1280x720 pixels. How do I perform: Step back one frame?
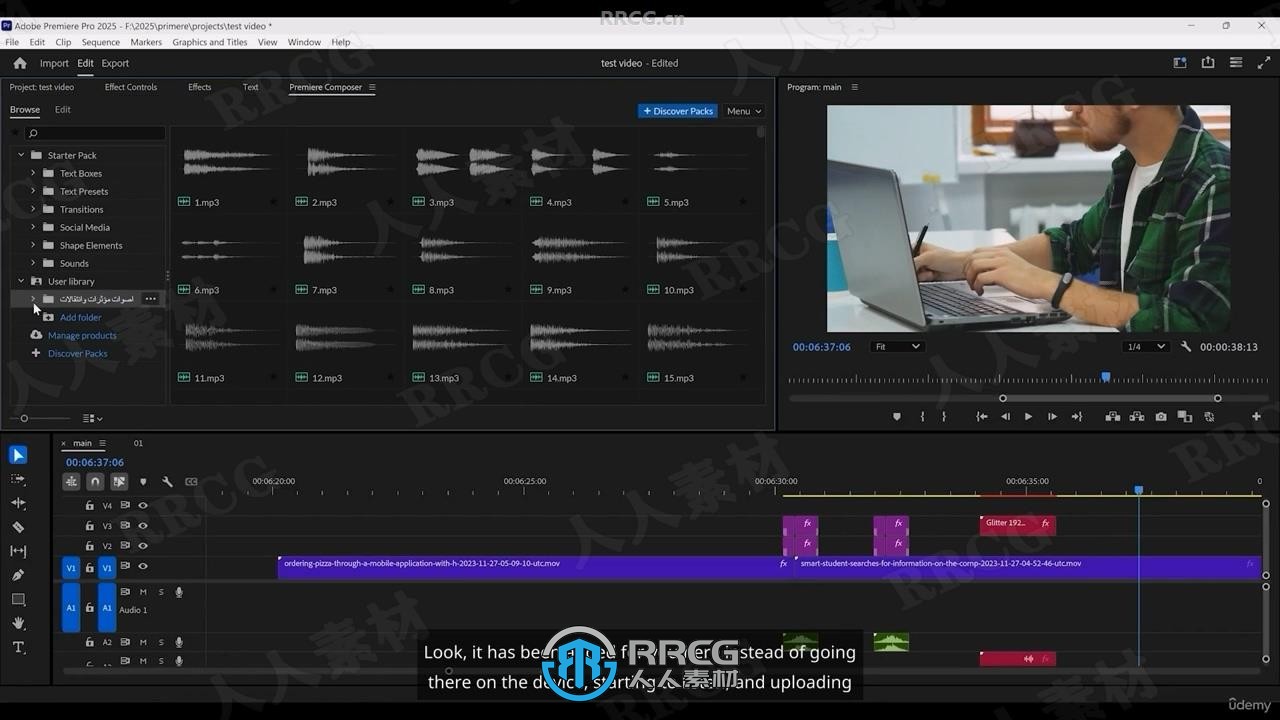tap(1005, 417)
